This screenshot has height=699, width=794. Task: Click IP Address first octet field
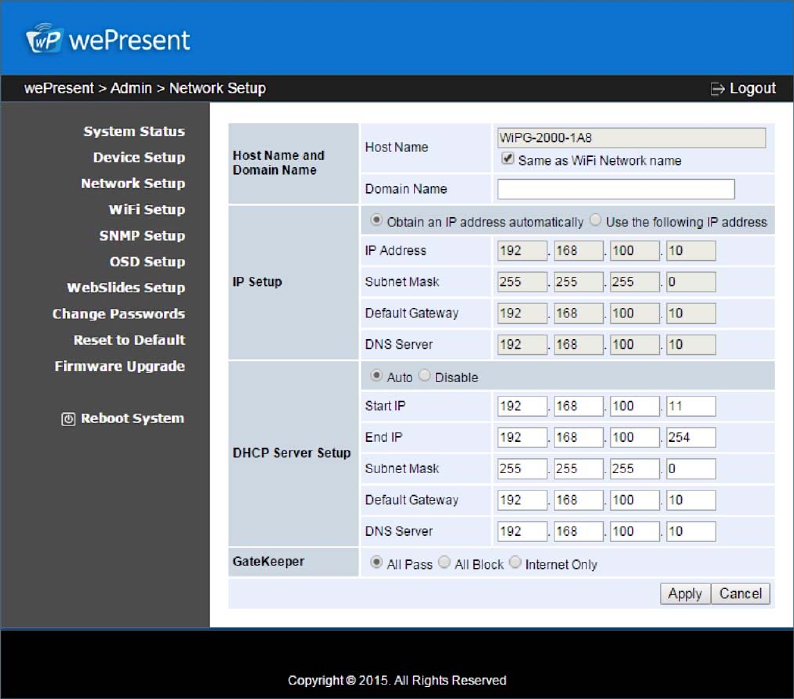pyautogui.click(x=522, y=251)
